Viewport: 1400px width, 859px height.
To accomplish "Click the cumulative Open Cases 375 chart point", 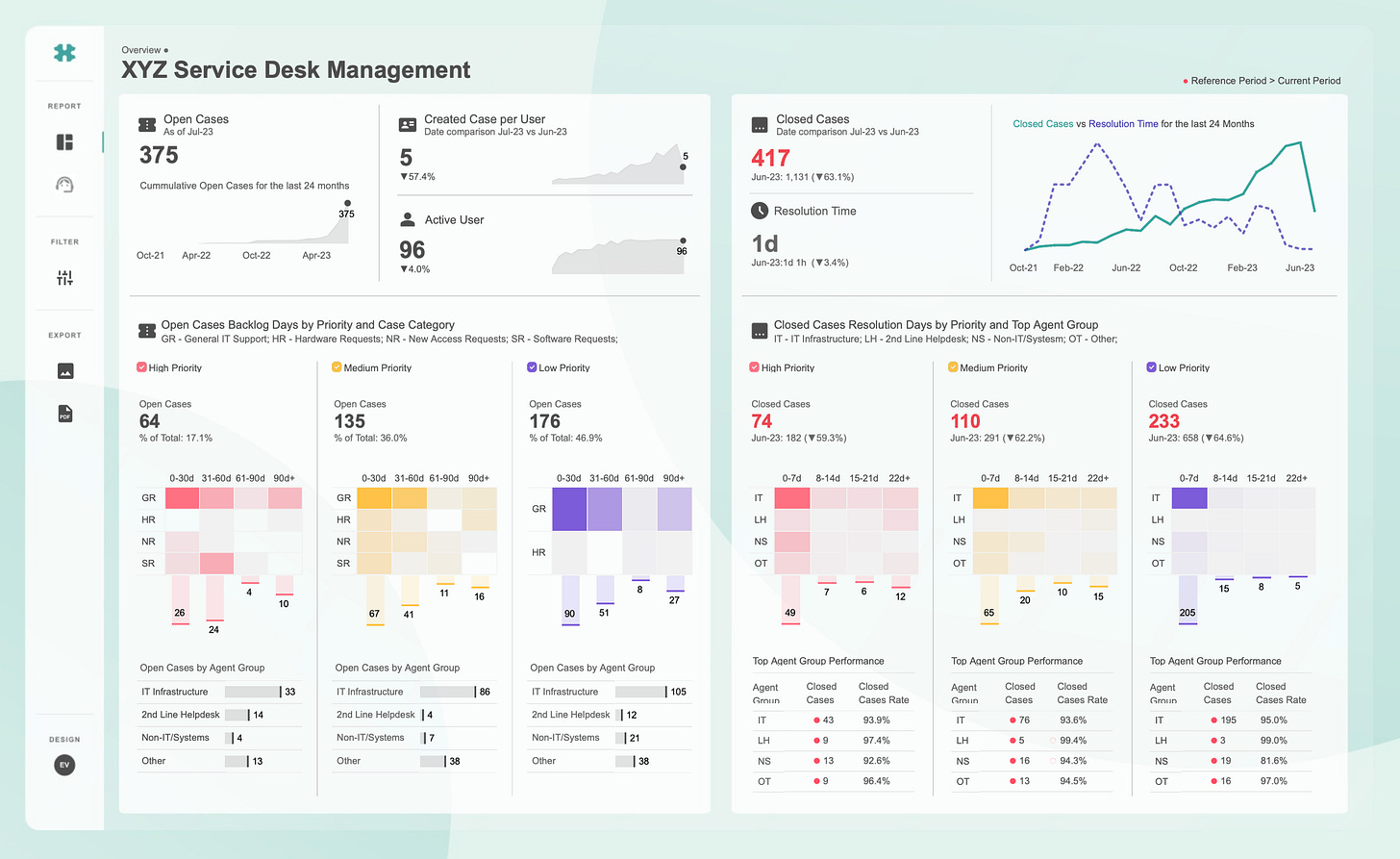I will [347, 203].
